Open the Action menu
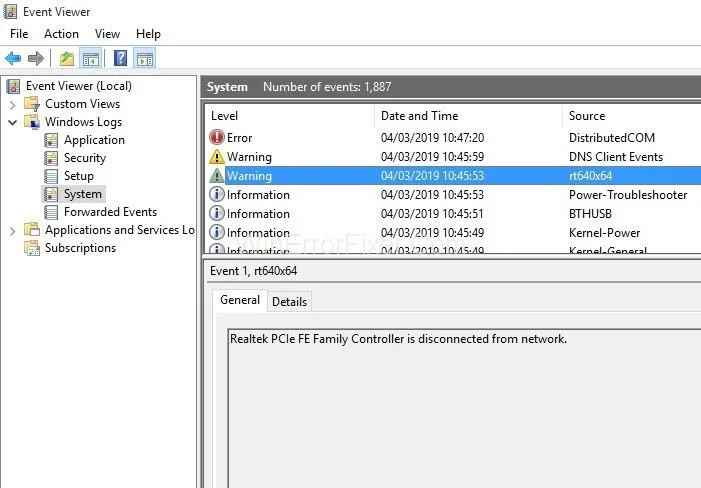701x488 pixels. [61, 34]
